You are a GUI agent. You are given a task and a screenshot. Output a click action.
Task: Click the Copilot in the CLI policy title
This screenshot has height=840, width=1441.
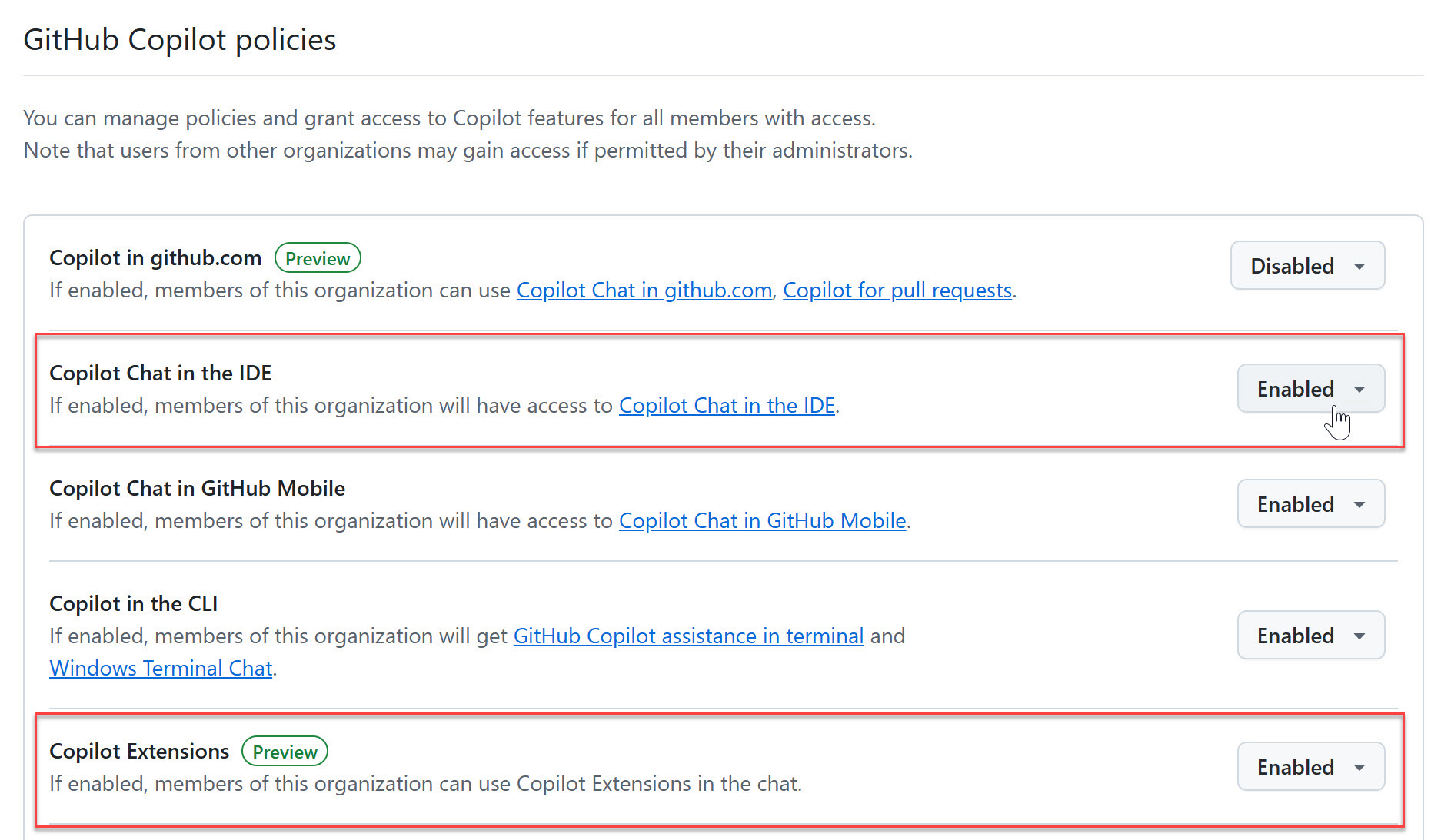click(x=133, y=604)
